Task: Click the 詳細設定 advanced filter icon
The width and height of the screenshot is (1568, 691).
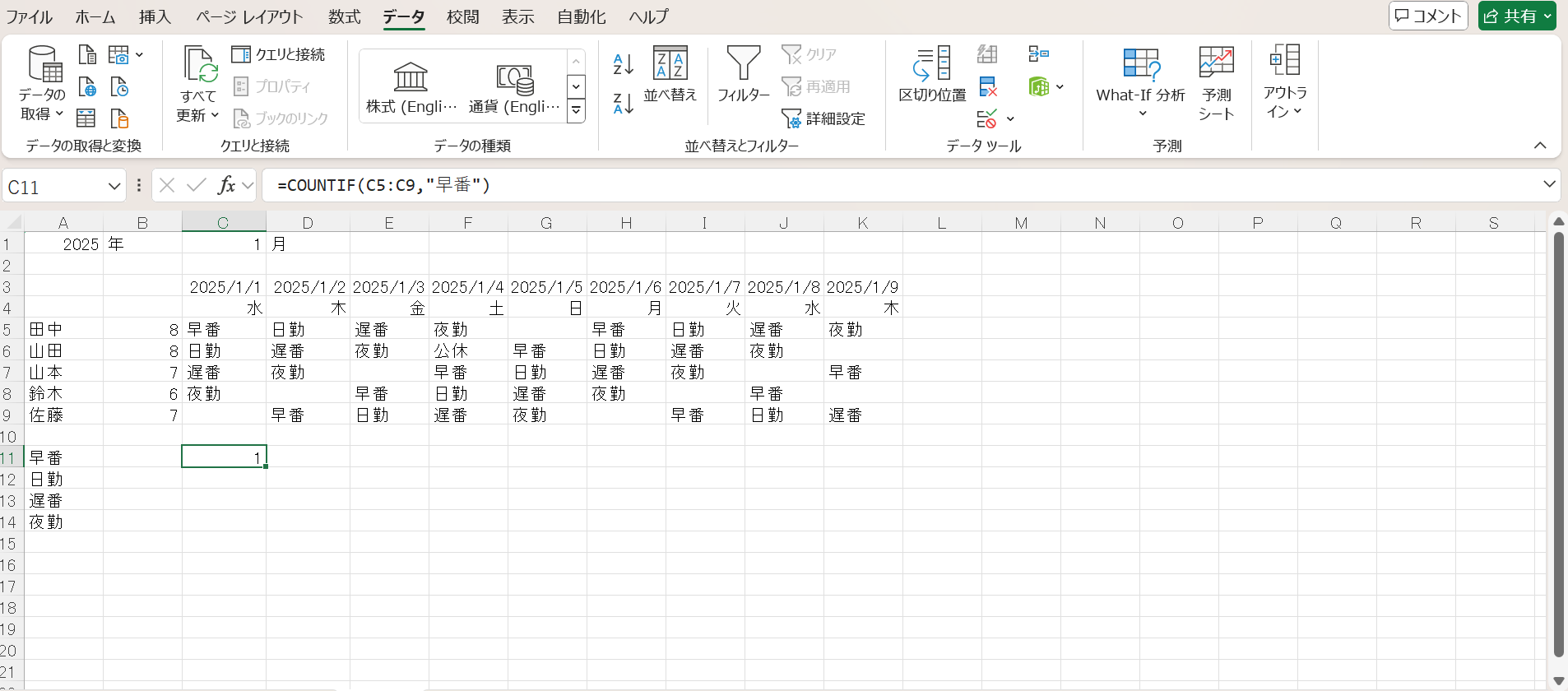Action: tap(823, 119)
